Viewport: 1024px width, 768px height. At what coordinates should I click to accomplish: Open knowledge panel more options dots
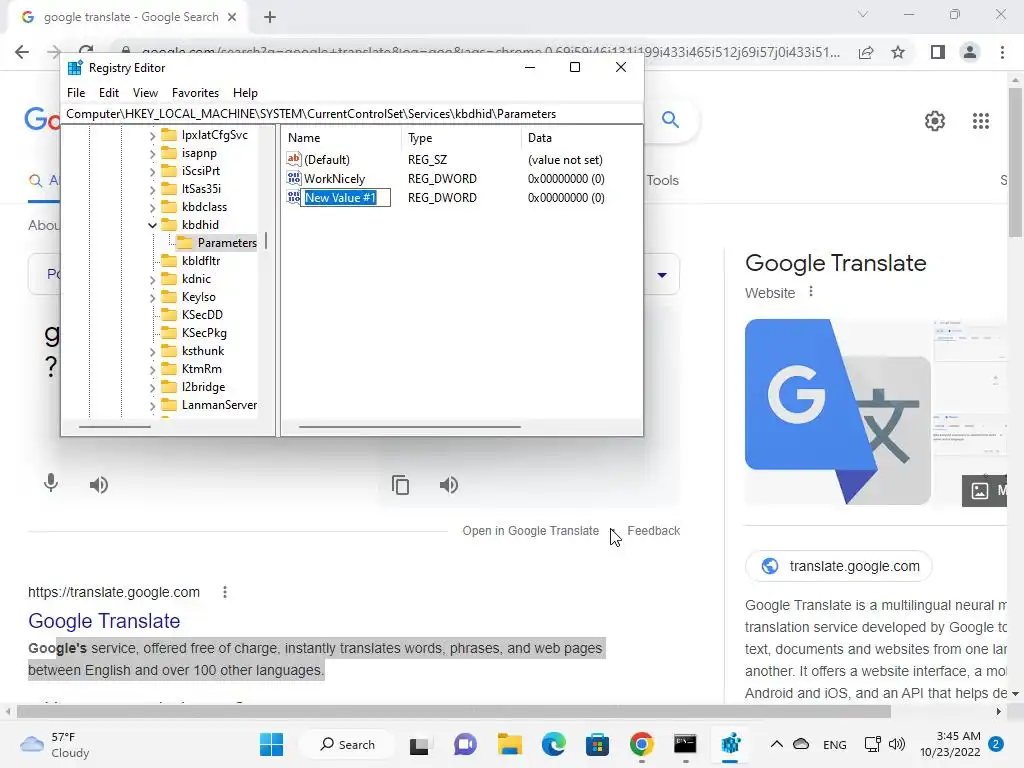coord(811,292)
